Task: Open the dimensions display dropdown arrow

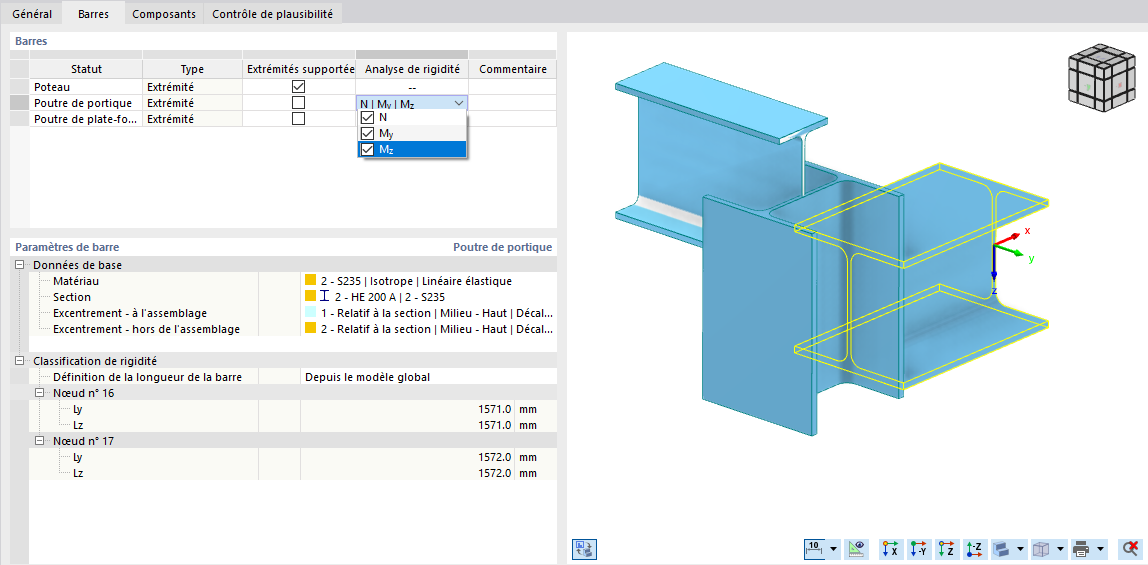Action: (x=833, y=549)
